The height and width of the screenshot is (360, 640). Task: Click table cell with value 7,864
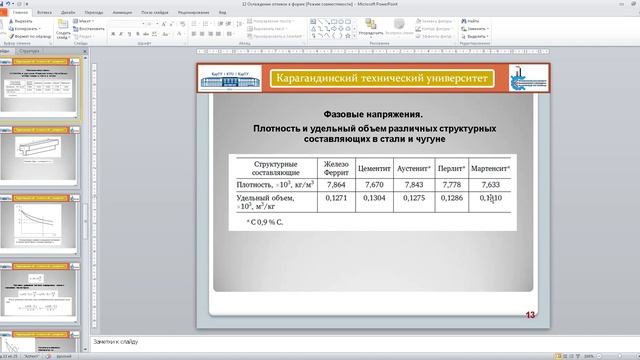coord(336,185)
